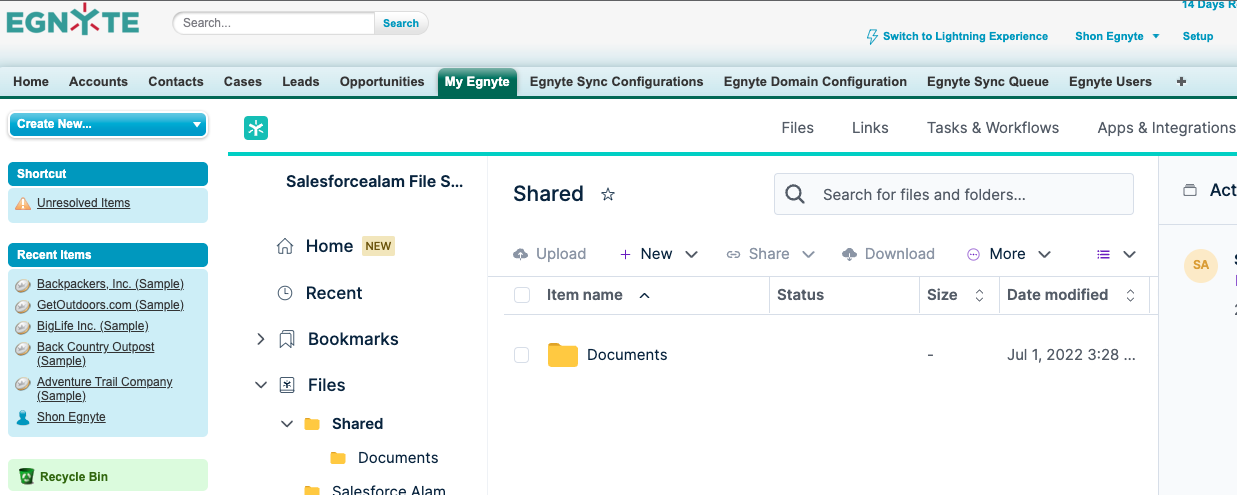Collapse the Shared folder node
1237x495 pixels.
(287, 424)
